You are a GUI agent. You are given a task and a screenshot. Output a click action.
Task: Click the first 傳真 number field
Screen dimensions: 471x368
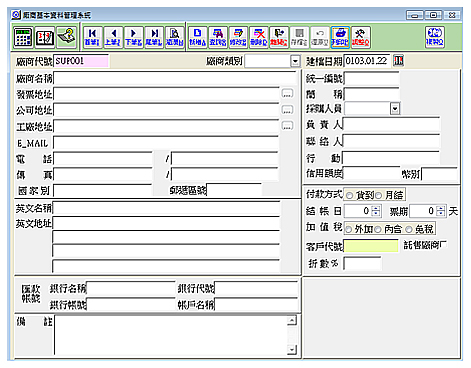[x=103, y=174]
